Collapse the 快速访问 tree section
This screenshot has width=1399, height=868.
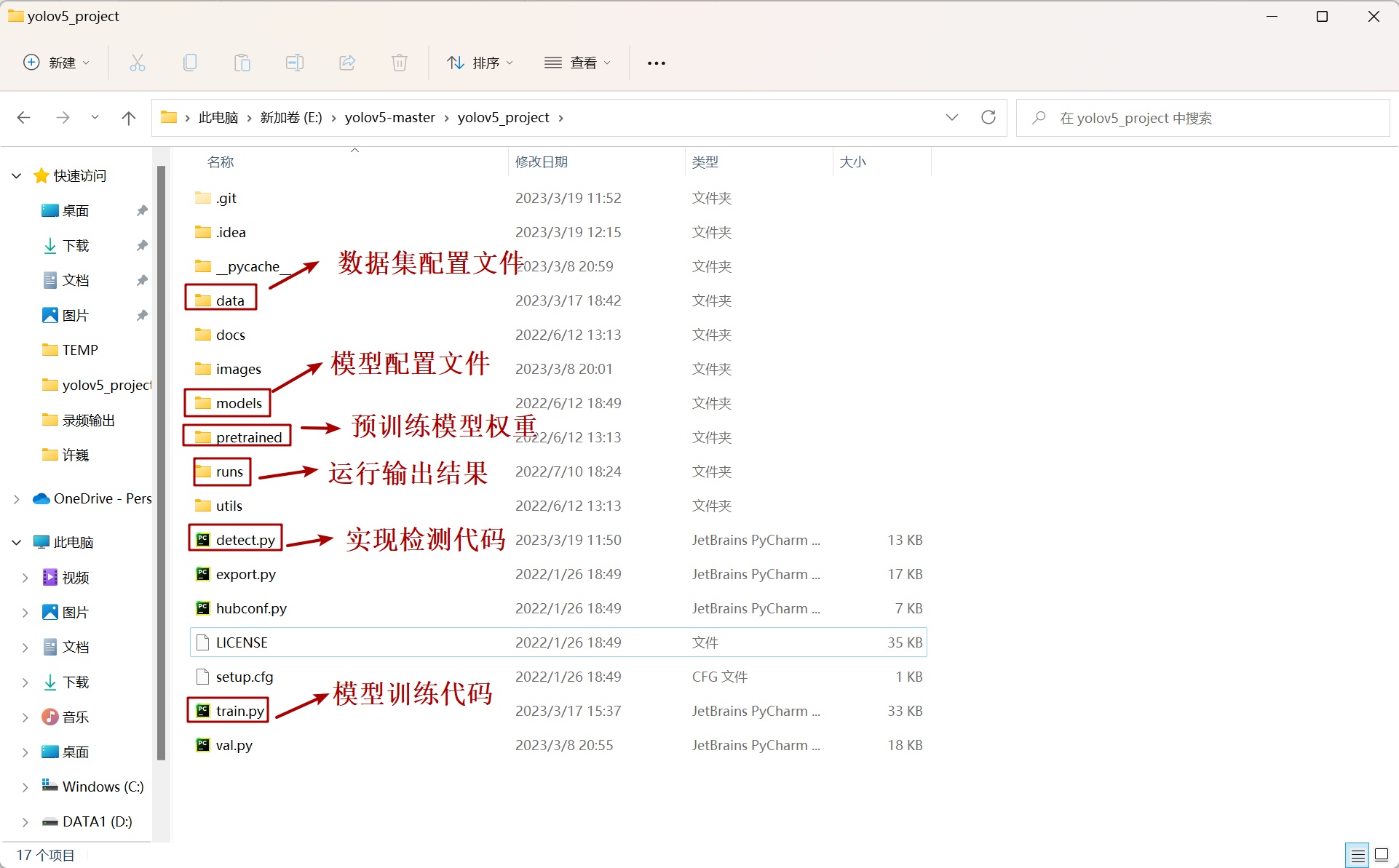tap(17, 175)
